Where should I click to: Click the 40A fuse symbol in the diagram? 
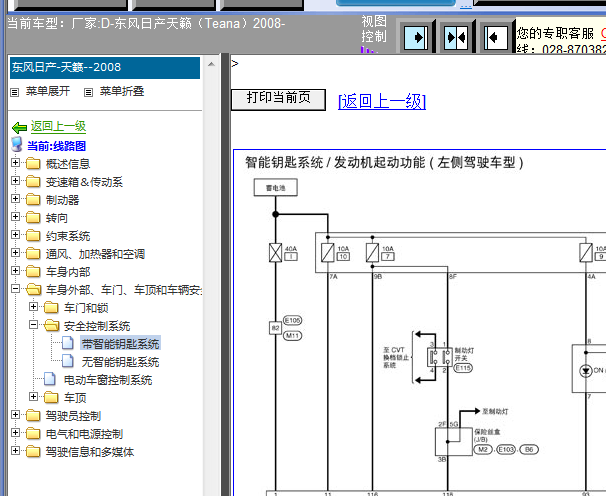point(276,253)
